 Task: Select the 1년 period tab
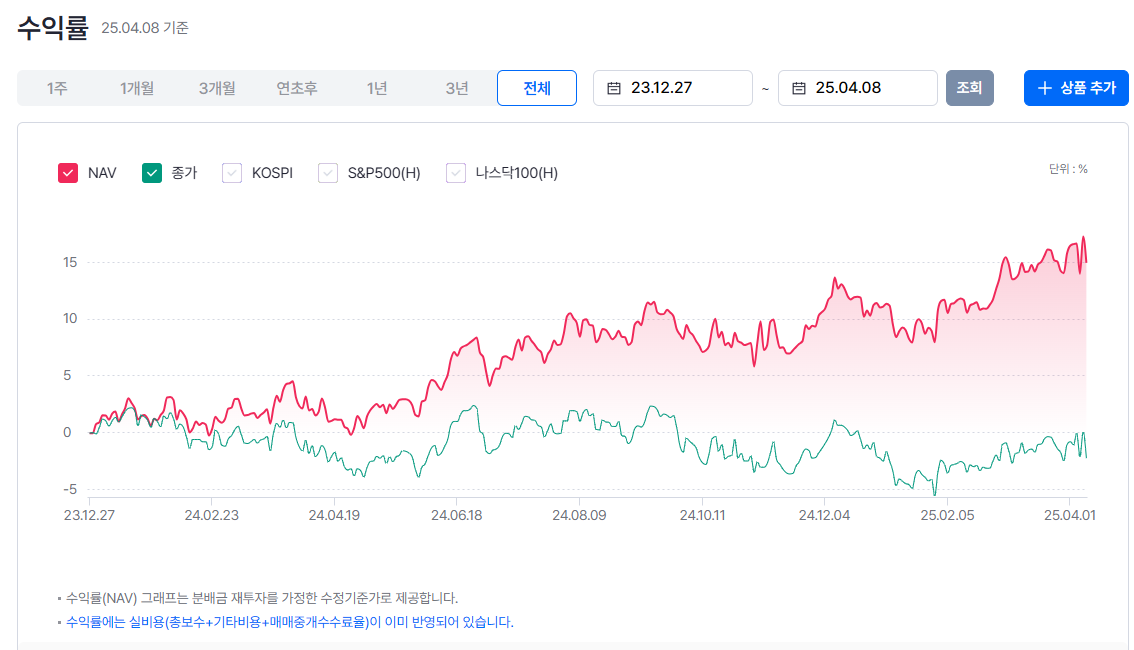click(x=377, y=88)
